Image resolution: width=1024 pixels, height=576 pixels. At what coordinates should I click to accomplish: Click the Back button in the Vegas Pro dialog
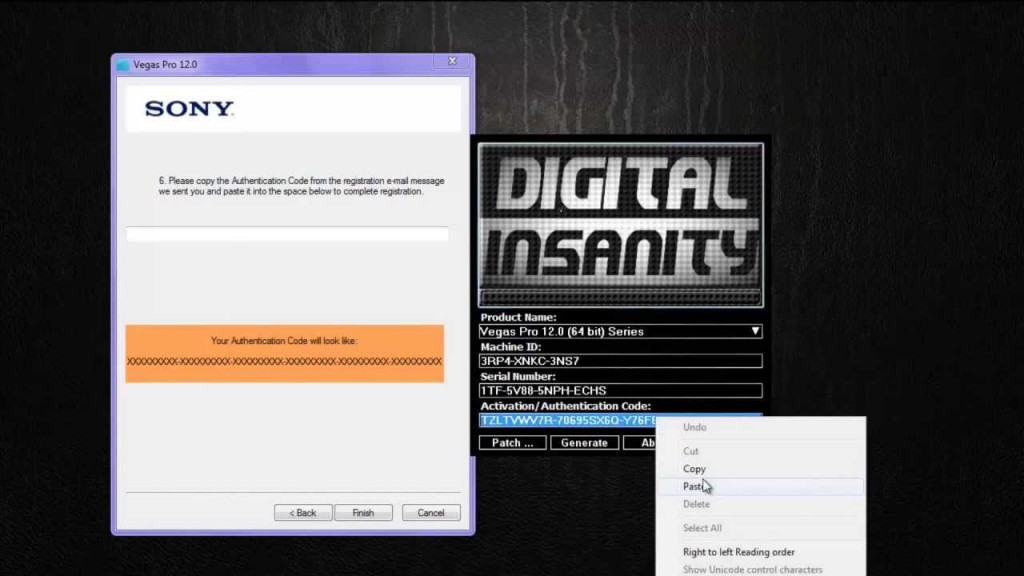(x=303, y=513)
